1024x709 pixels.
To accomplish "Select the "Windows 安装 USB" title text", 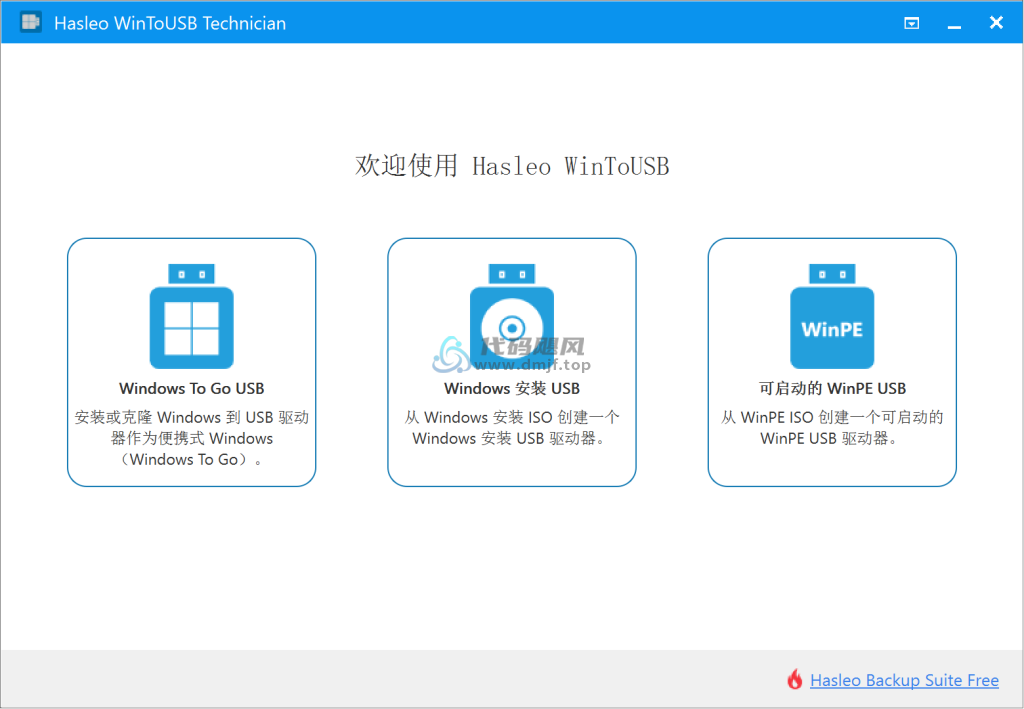I will [512, 388].
